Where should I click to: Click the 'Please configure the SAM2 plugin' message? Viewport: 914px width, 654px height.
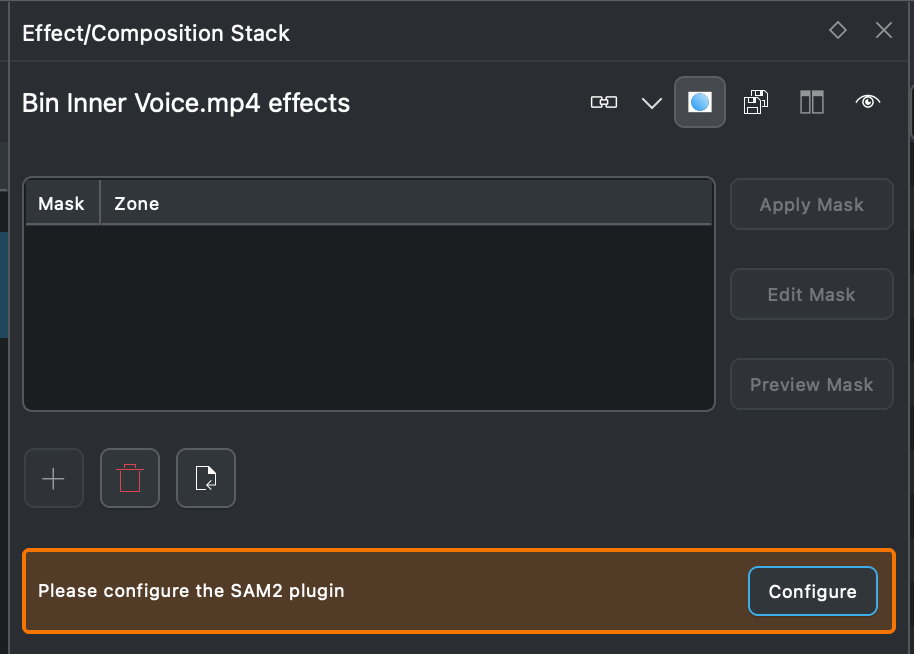tap(191, 591)
